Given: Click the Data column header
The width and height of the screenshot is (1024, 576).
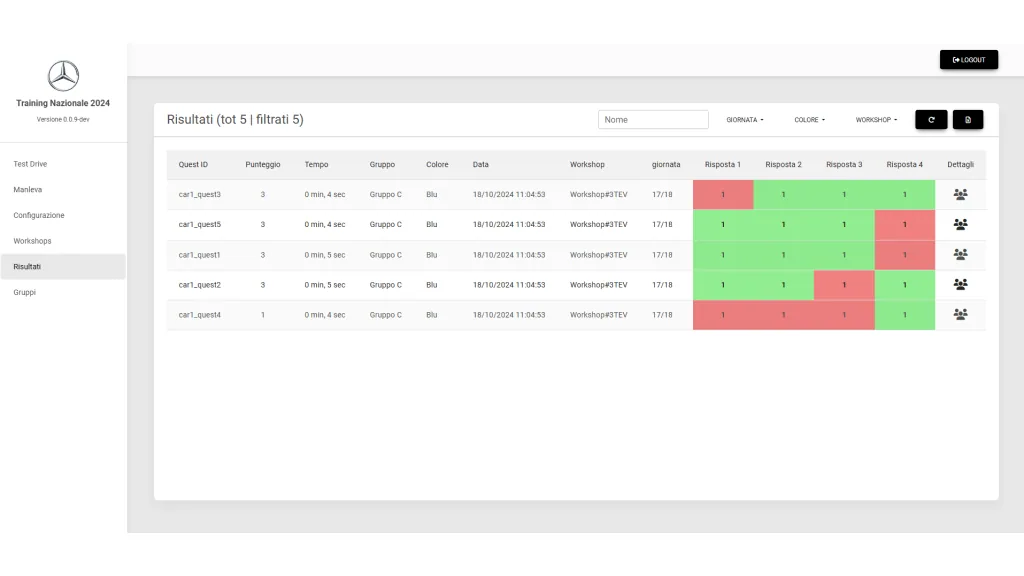Looking at the screenshot, I should pos(481,165).
